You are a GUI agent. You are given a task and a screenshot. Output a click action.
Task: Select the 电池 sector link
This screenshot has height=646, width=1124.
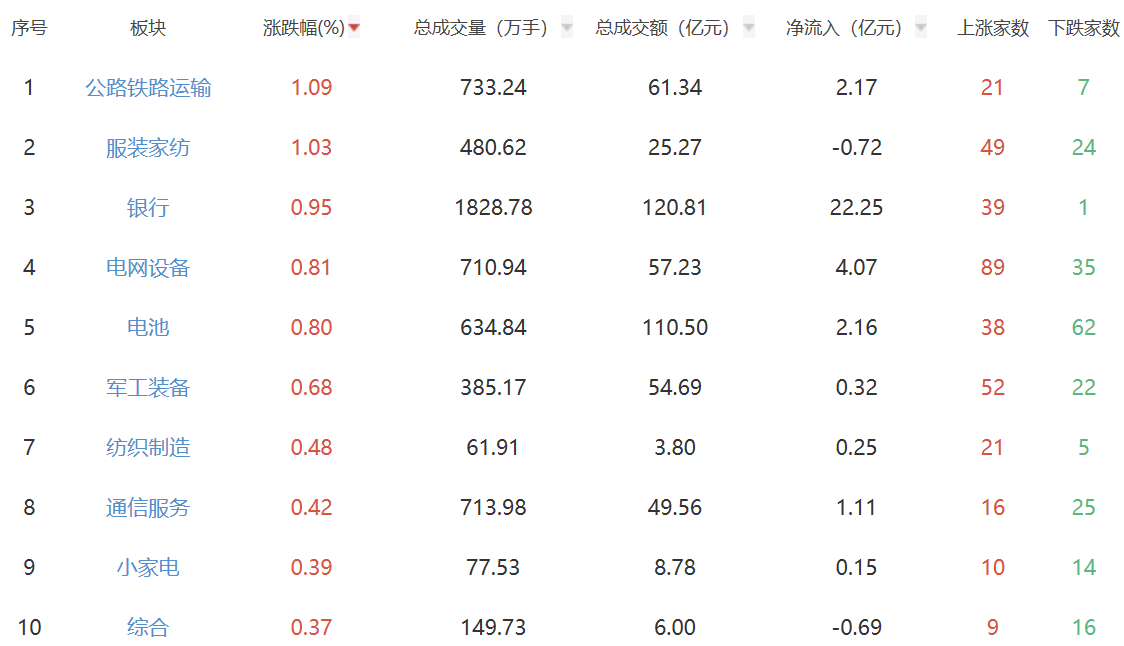(x=148, y=328)
